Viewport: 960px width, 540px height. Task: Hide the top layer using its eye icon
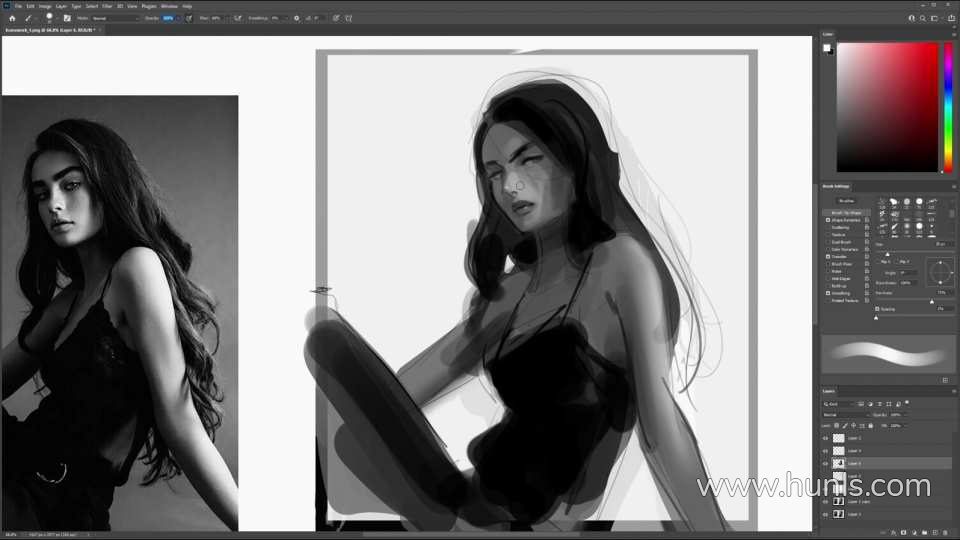825,438
